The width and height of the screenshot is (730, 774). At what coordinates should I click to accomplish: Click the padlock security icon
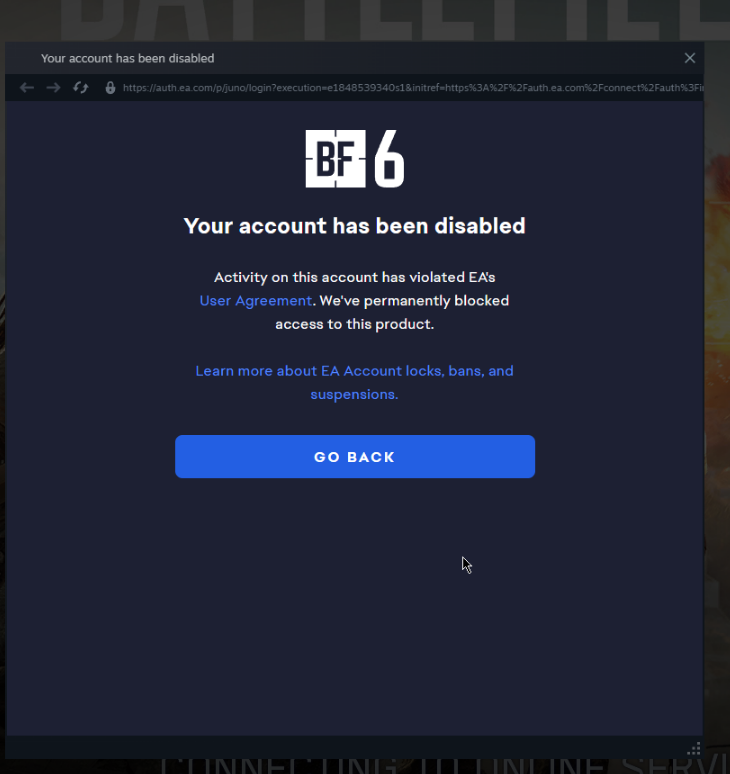(110, 88)
